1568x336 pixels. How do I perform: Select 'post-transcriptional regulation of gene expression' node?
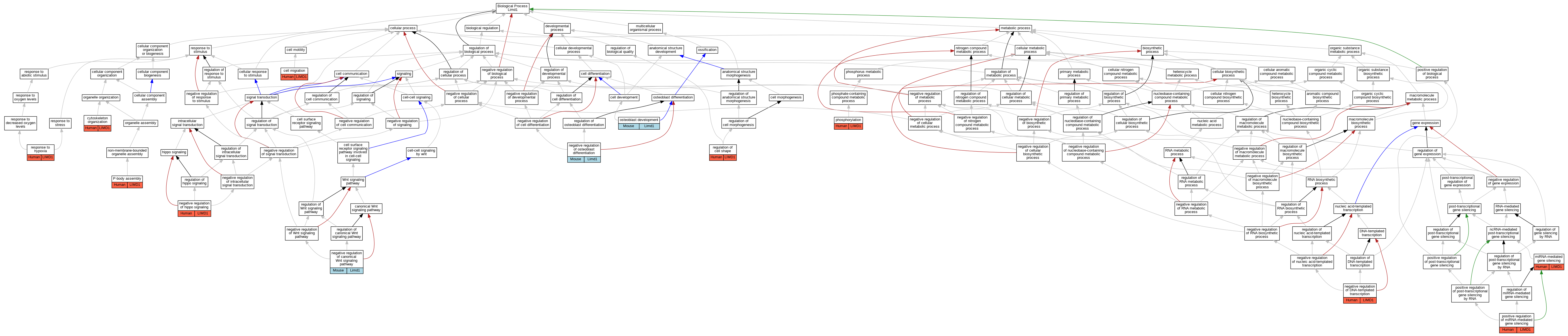(x=1457, y=182)
